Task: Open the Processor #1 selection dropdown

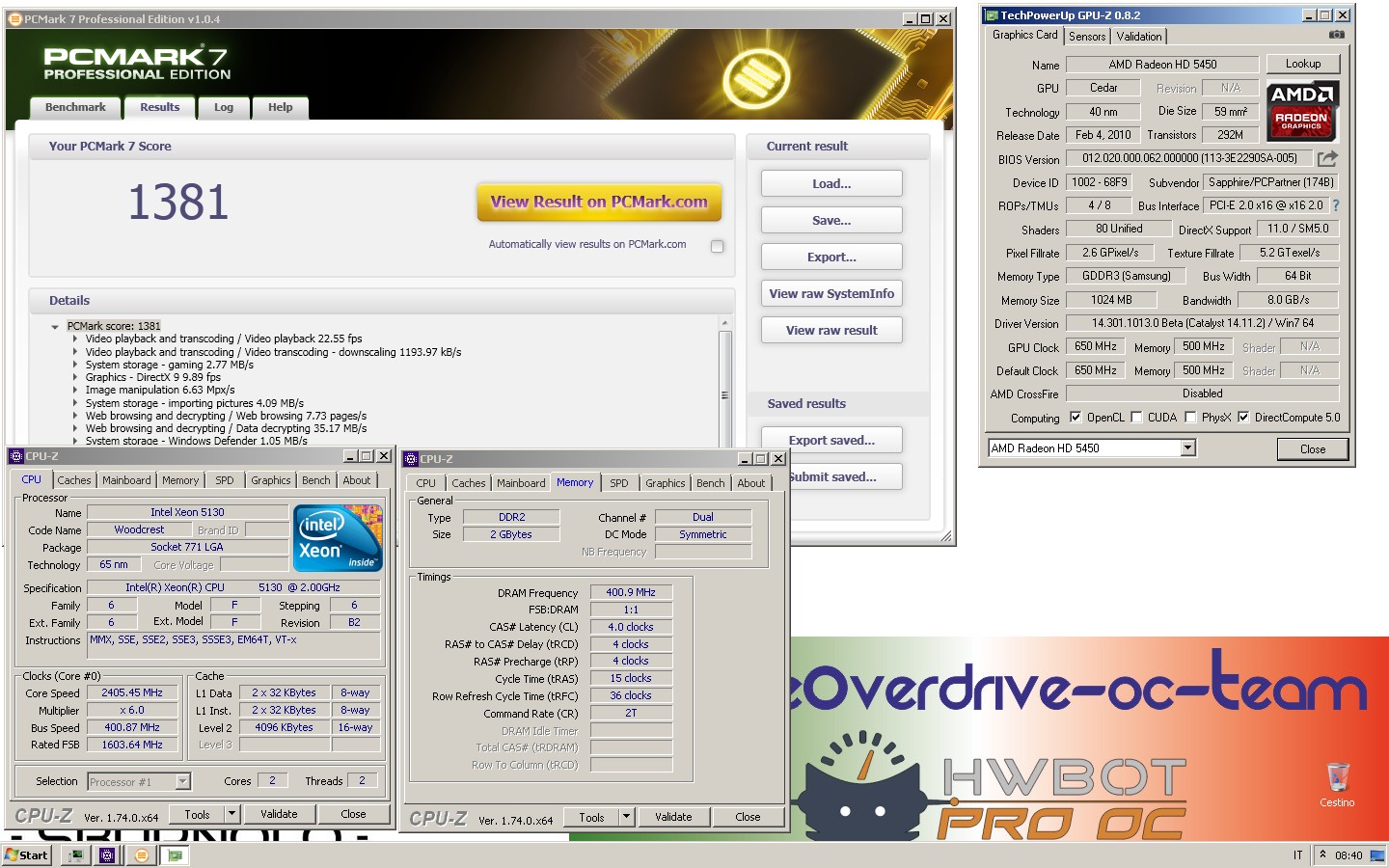Action: (182, 781)
